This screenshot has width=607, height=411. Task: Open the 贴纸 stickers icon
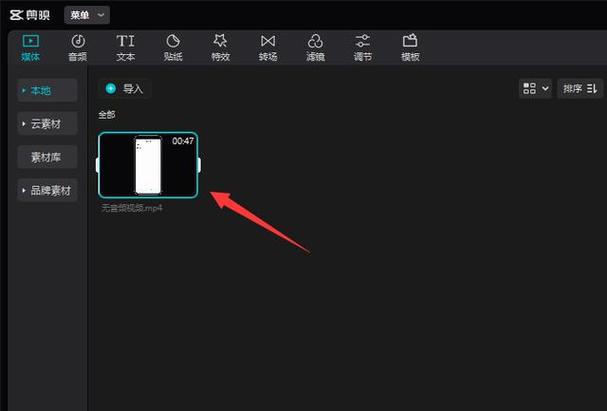coord(173,41)
